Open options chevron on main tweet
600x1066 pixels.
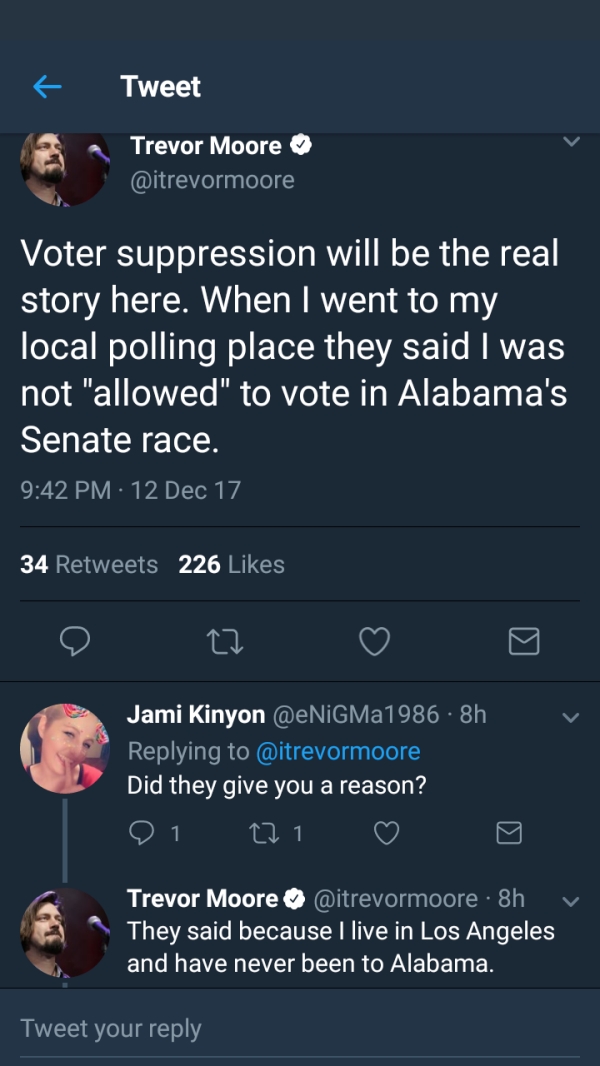pos(570,143)
